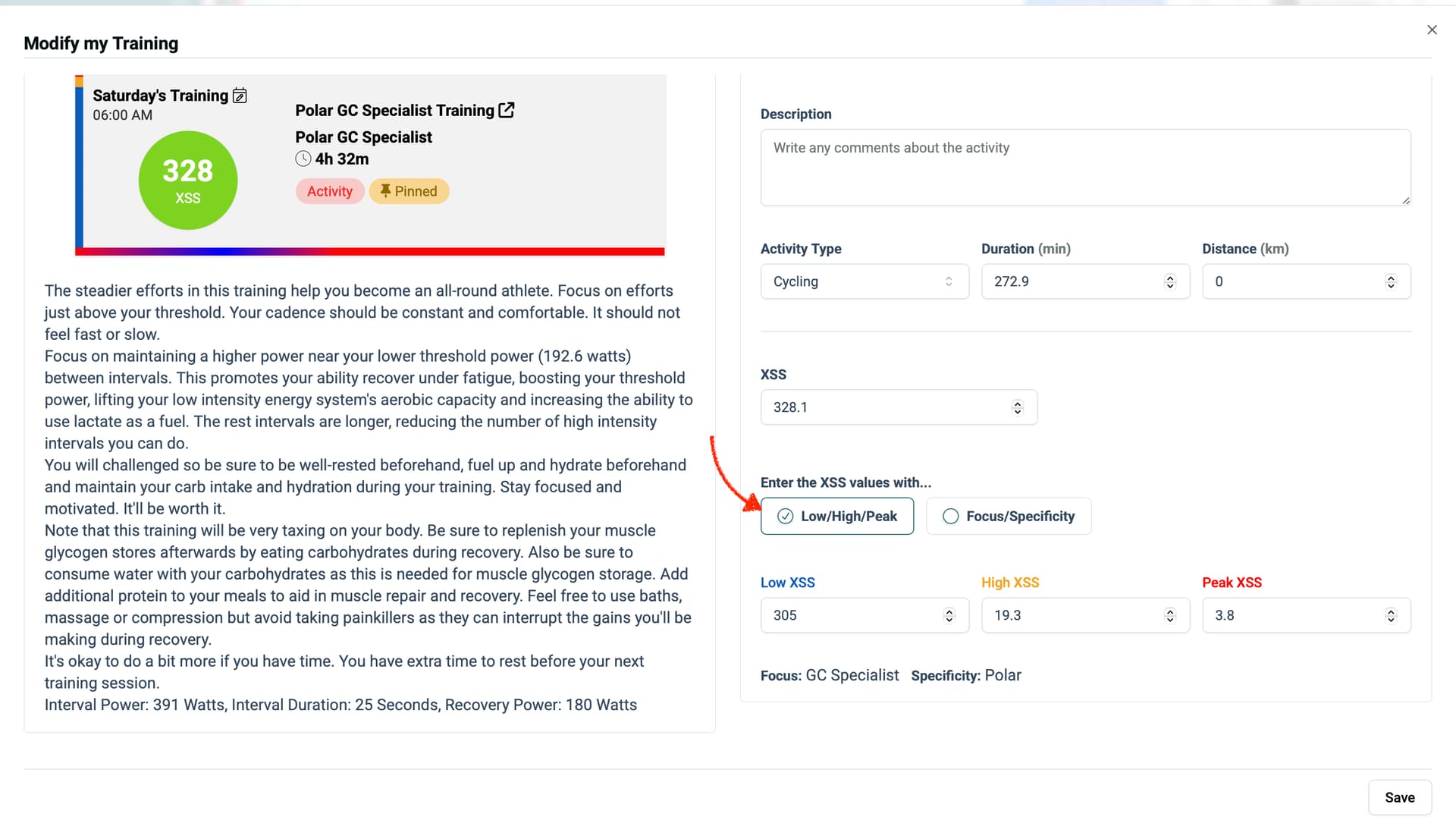Click the Description comments text area
The width and height of the screenshot is (1456, 839).
(x=1085, y=167)
